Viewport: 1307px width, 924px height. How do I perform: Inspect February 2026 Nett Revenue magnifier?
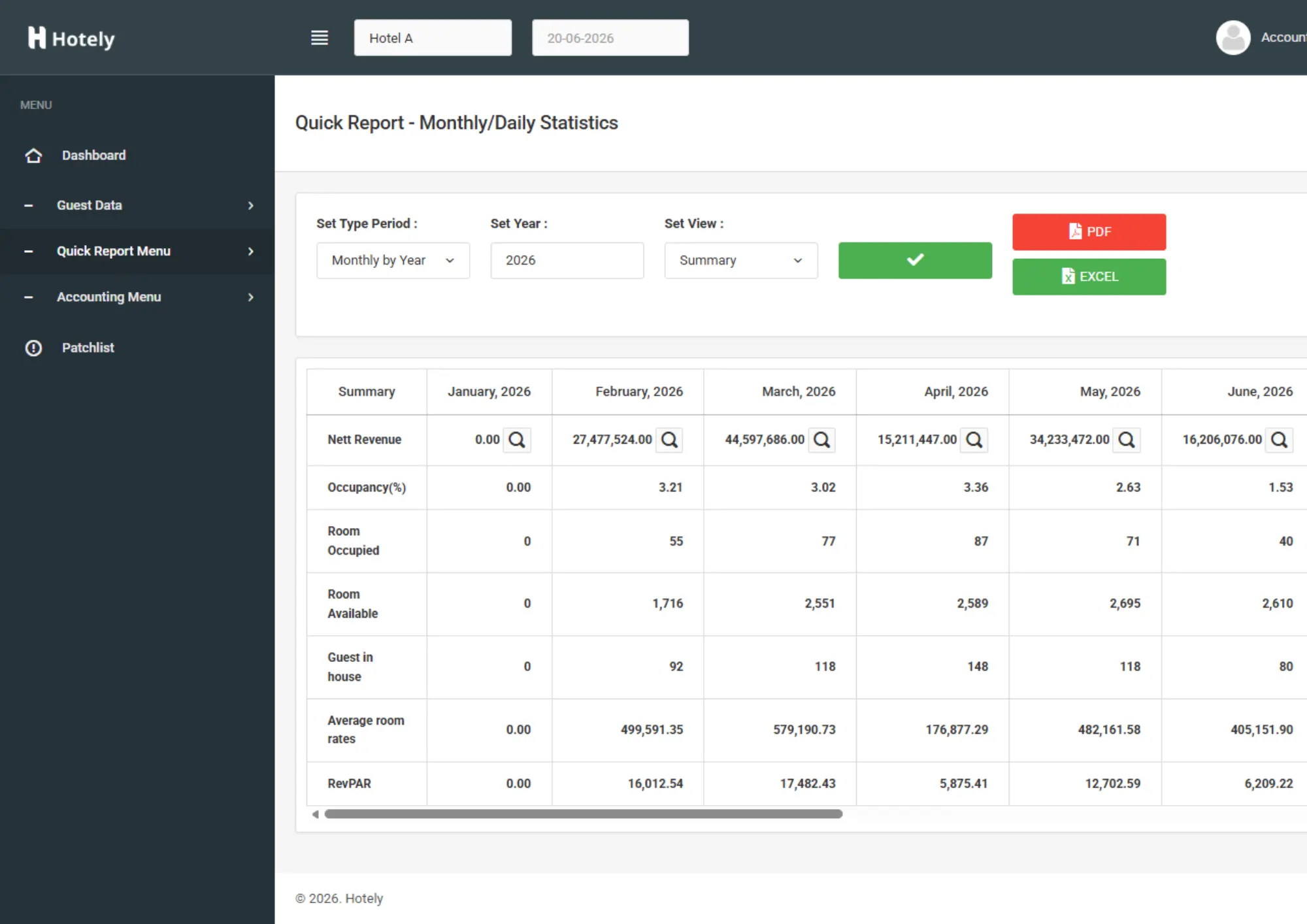pos(670,440)
